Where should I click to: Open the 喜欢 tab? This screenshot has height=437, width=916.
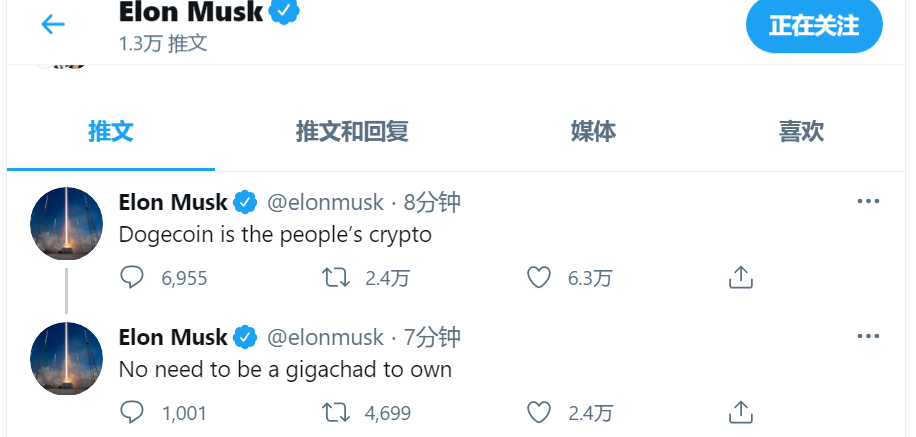801,131
